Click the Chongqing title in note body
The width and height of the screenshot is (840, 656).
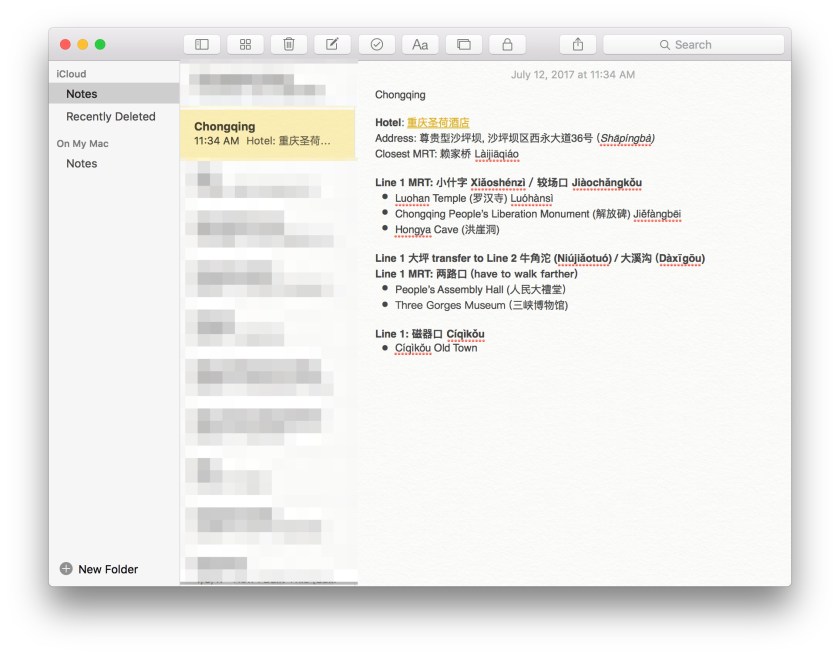tap(400, 95)
